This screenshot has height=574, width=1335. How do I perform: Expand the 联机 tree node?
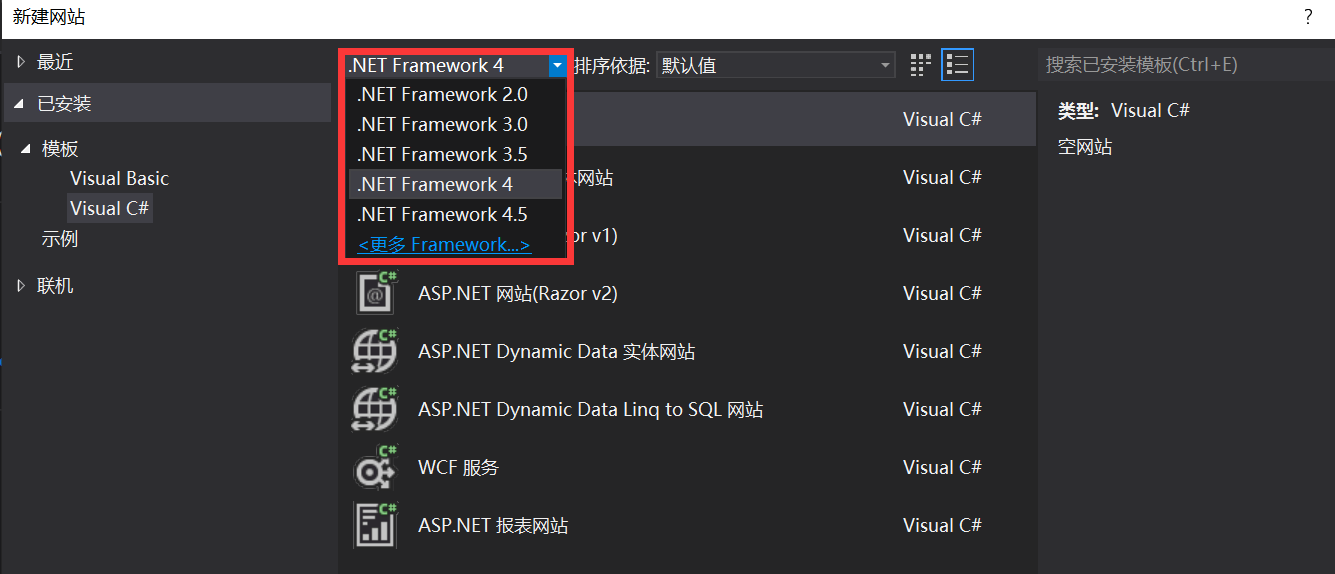tap(22, 286)
